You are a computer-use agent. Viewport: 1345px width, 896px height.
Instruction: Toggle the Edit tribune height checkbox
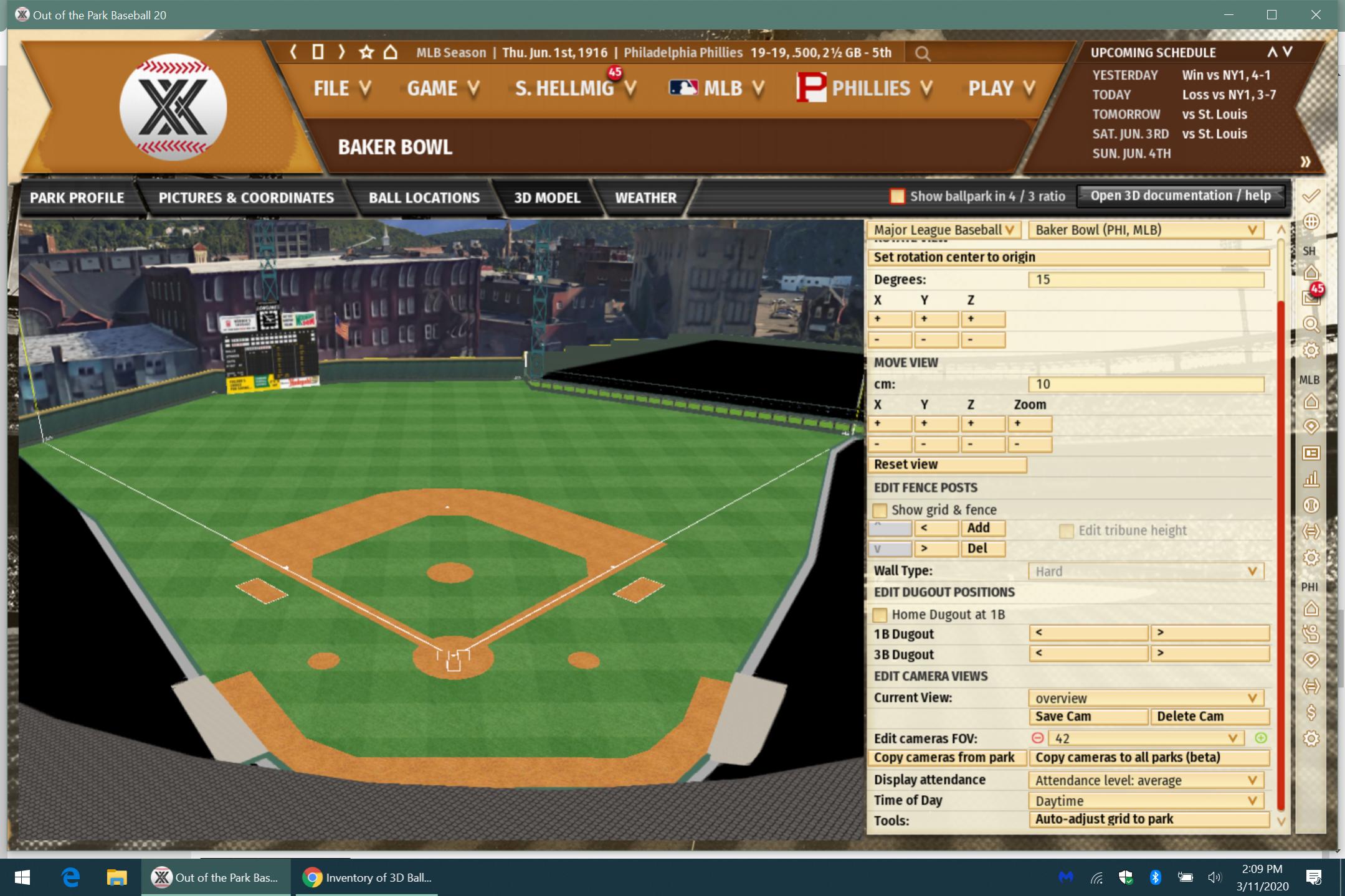point(1067,531)
